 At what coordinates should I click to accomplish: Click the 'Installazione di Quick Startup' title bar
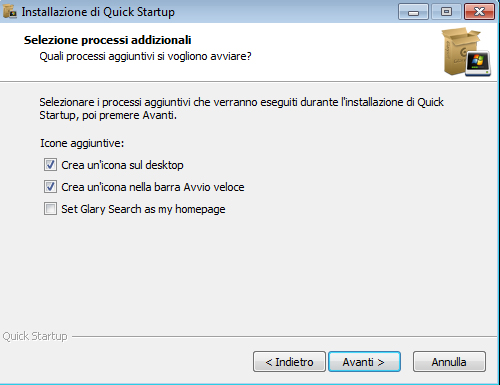98,12
